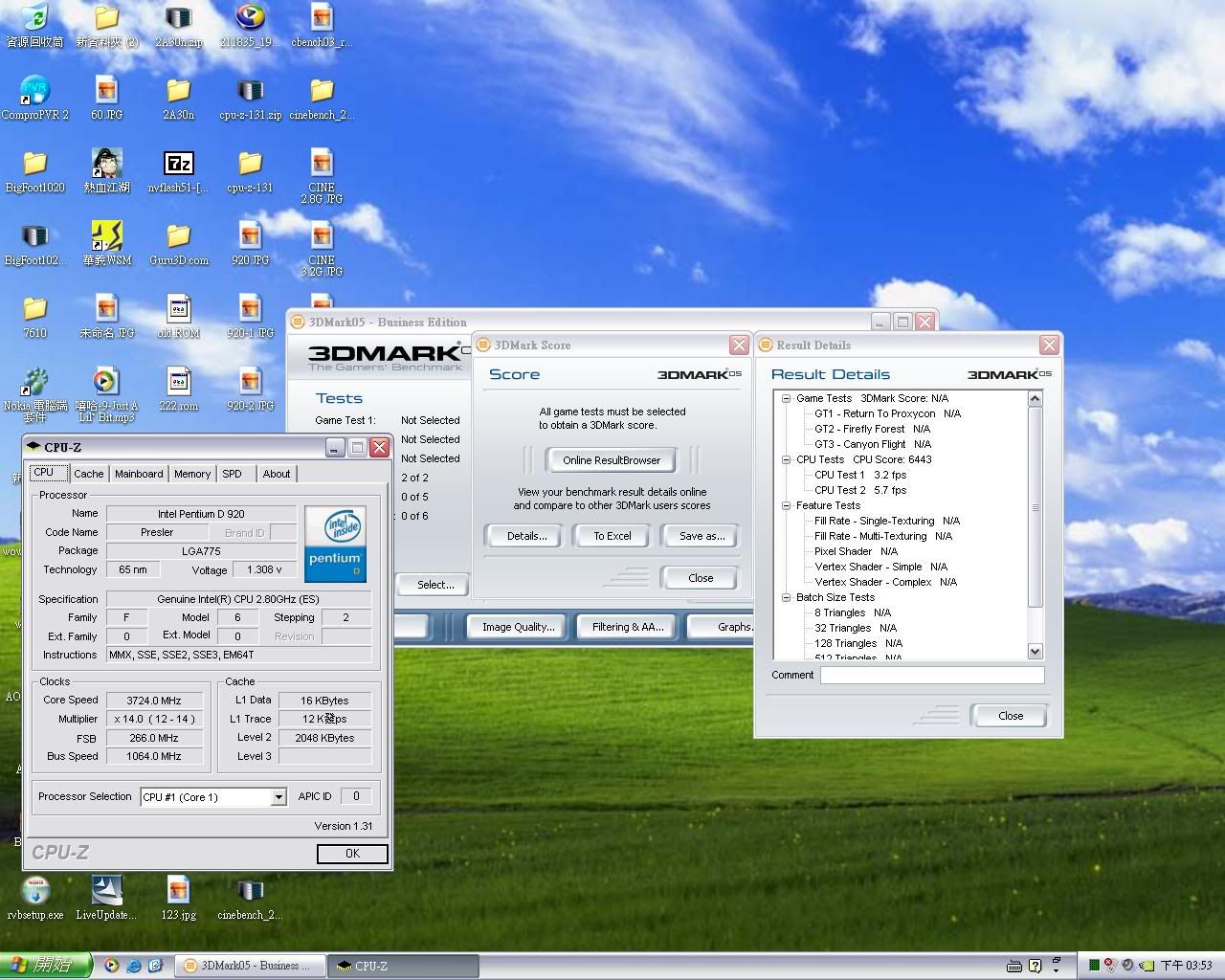Open Image Quality... in 3DMark05
1225x980 pixels.
pyautogui.click(x=518, y=627)
